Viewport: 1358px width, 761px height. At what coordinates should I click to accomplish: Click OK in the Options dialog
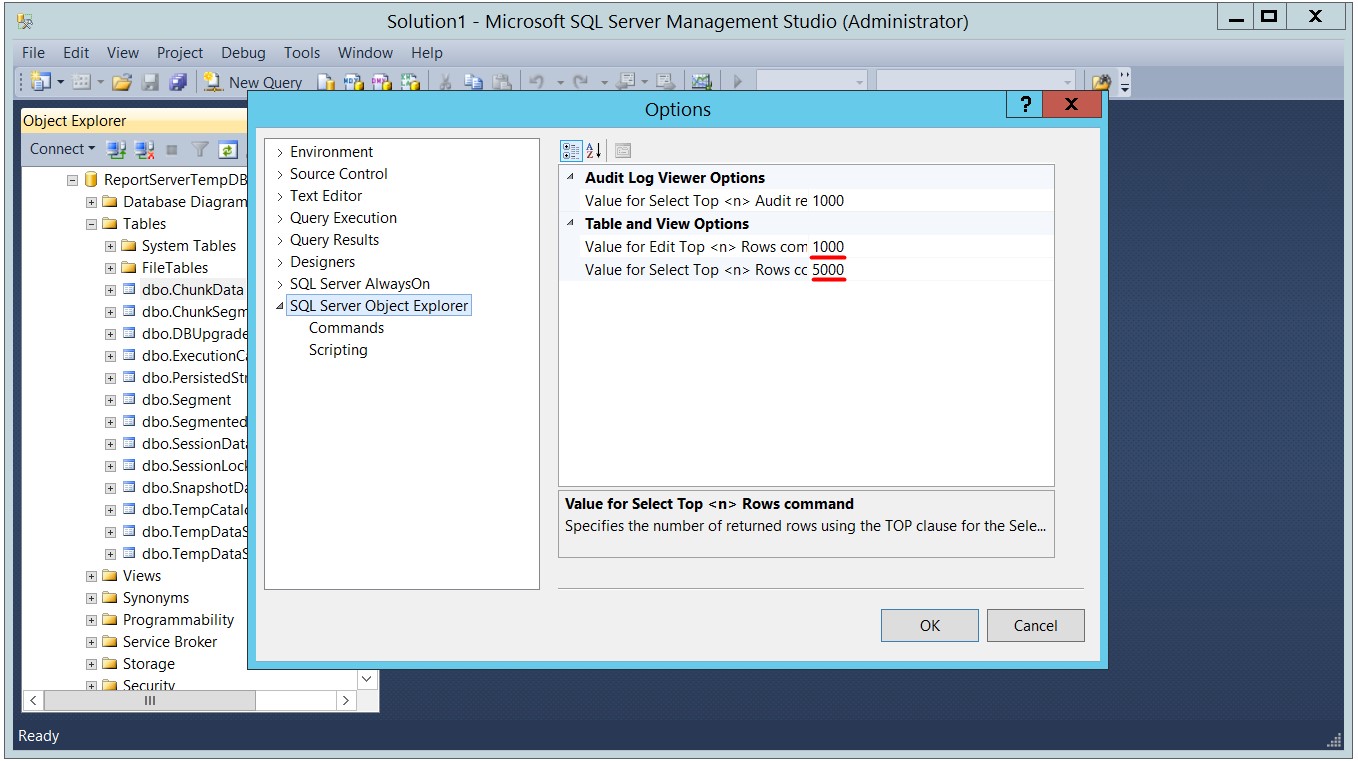(x=930, y=626)
